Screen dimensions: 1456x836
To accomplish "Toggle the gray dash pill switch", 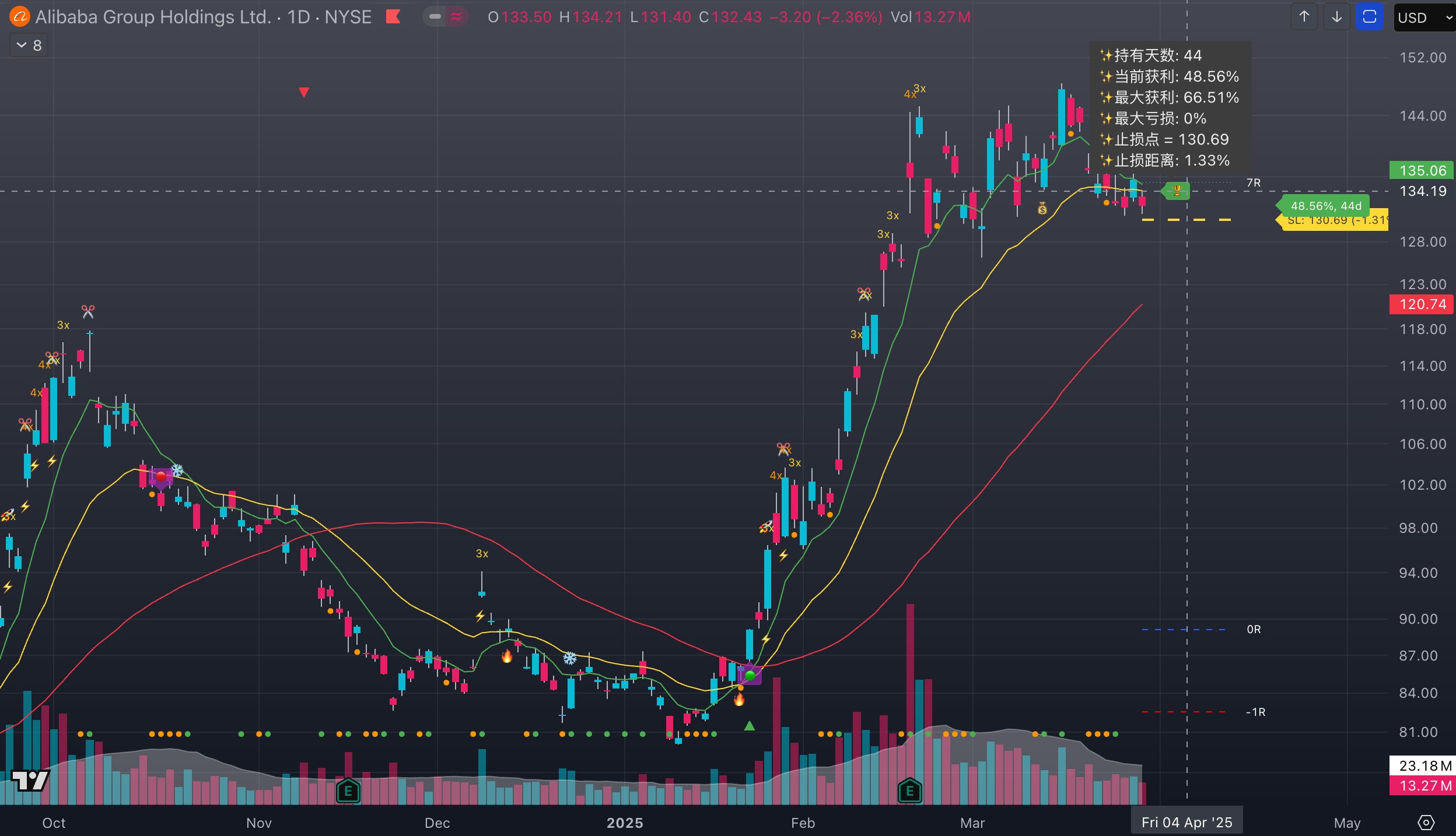I will pos(435,17).
